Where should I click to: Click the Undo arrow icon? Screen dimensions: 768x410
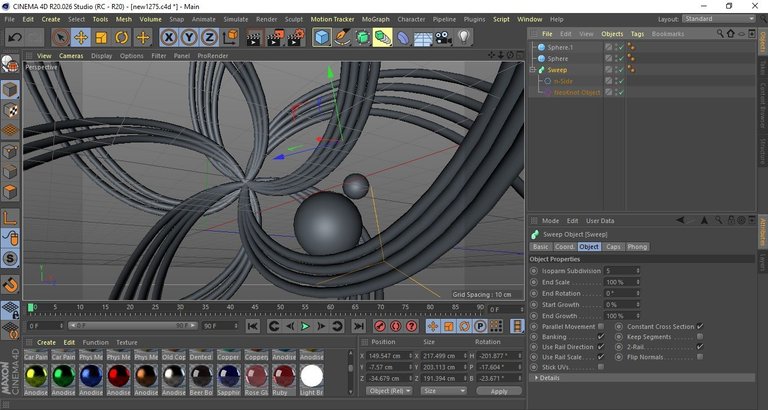tap(16, 37)
